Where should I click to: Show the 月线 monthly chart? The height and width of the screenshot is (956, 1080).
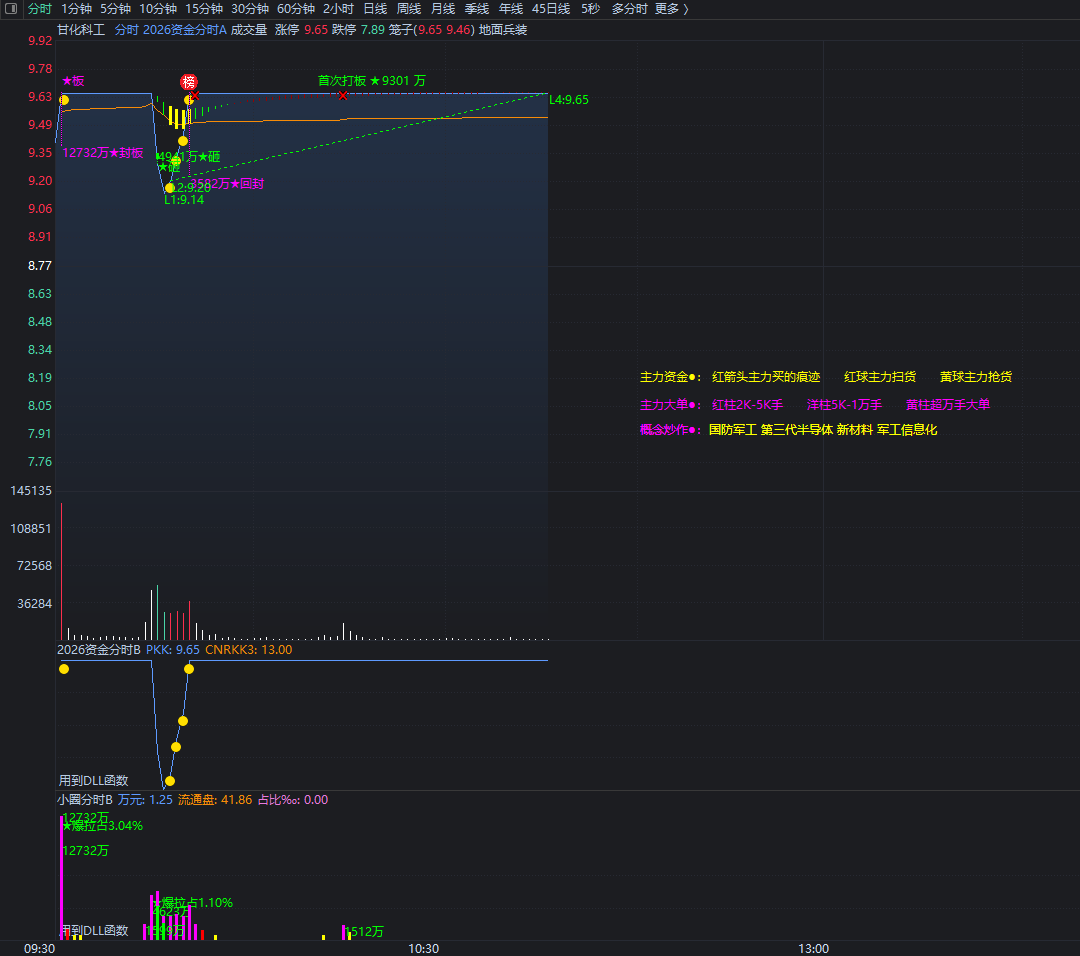click(443, 9)
